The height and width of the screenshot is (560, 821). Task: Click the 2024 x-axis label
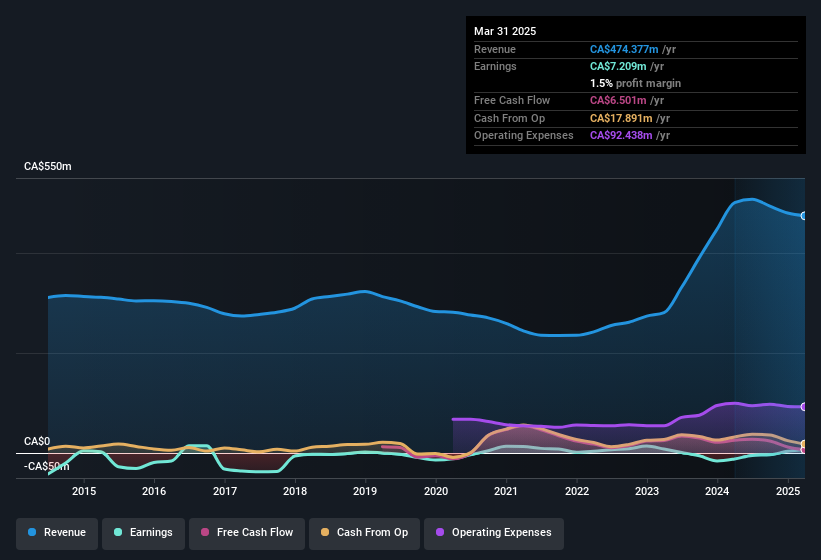tap(717, 491)
